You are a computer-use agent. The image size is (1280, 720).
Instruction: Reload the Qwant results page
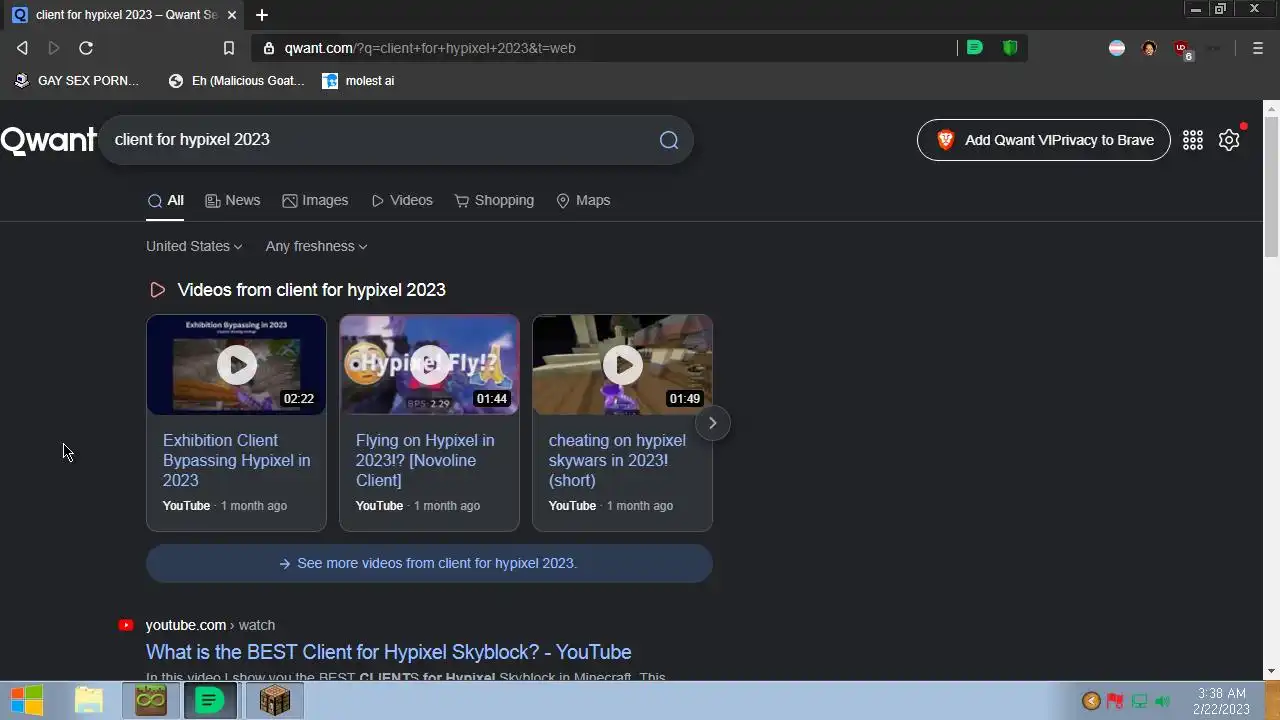coord(86,48)
